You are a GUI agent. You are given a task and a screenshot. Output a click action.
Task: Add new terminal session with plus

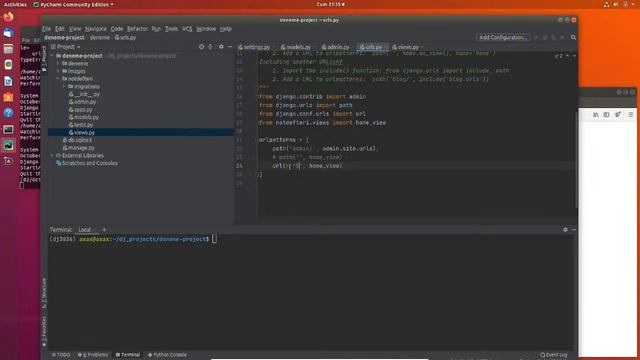104,230
